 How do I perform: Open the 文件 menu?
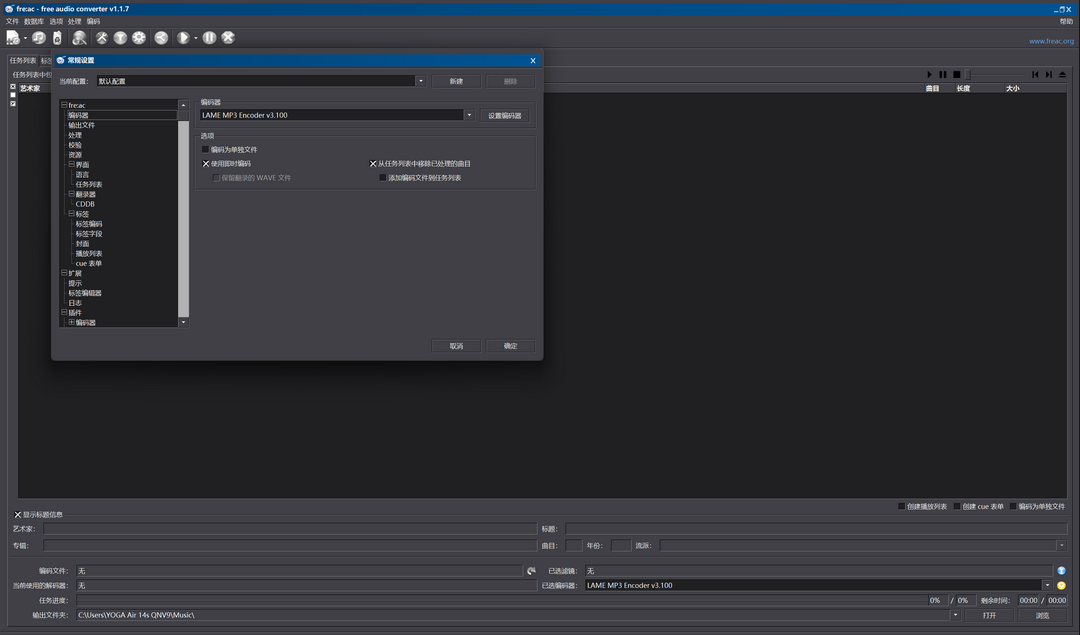pyautogui.click(x=12, y=21)
